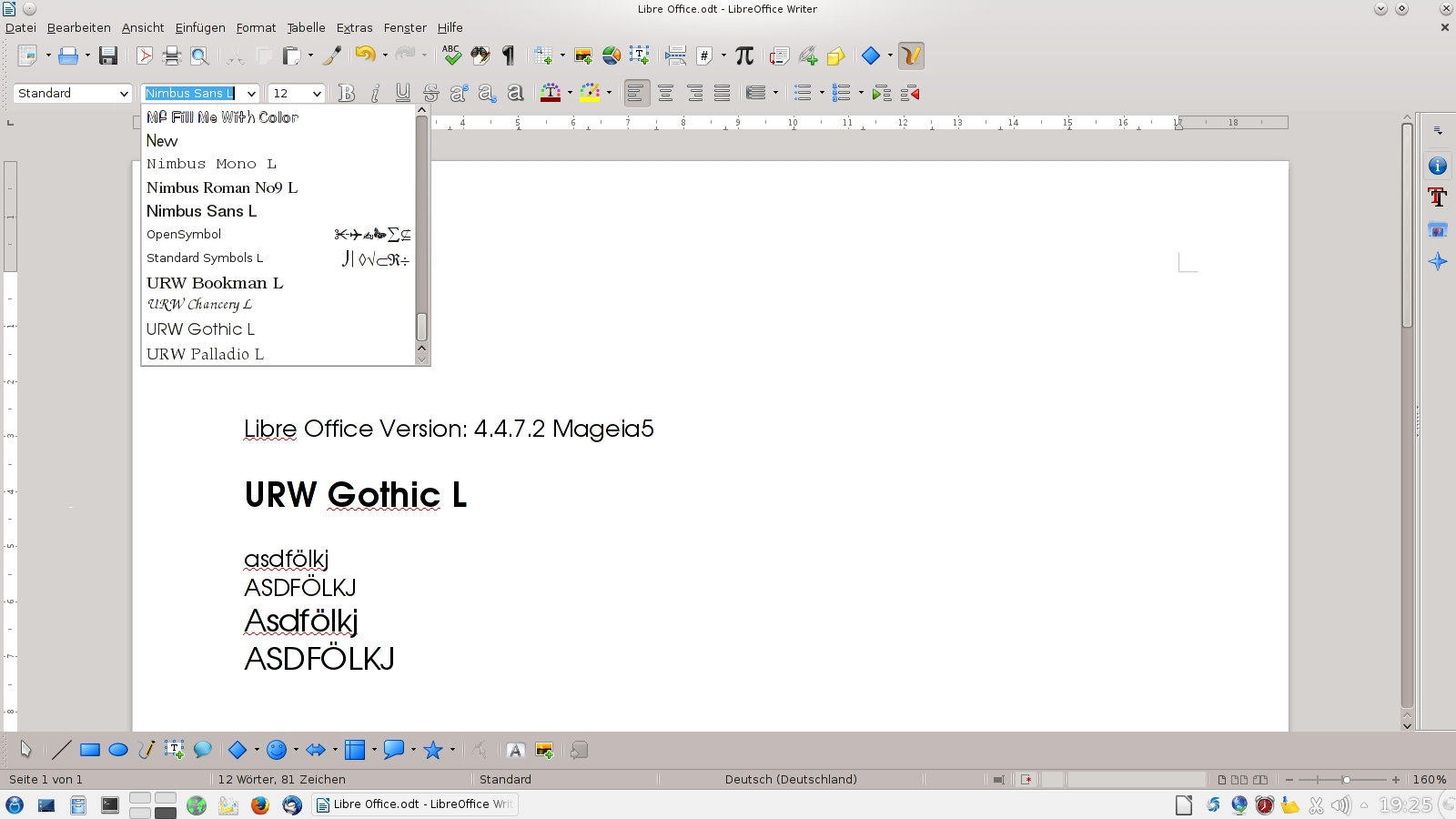Click Libre Office.odt taskbar window button

416,804
